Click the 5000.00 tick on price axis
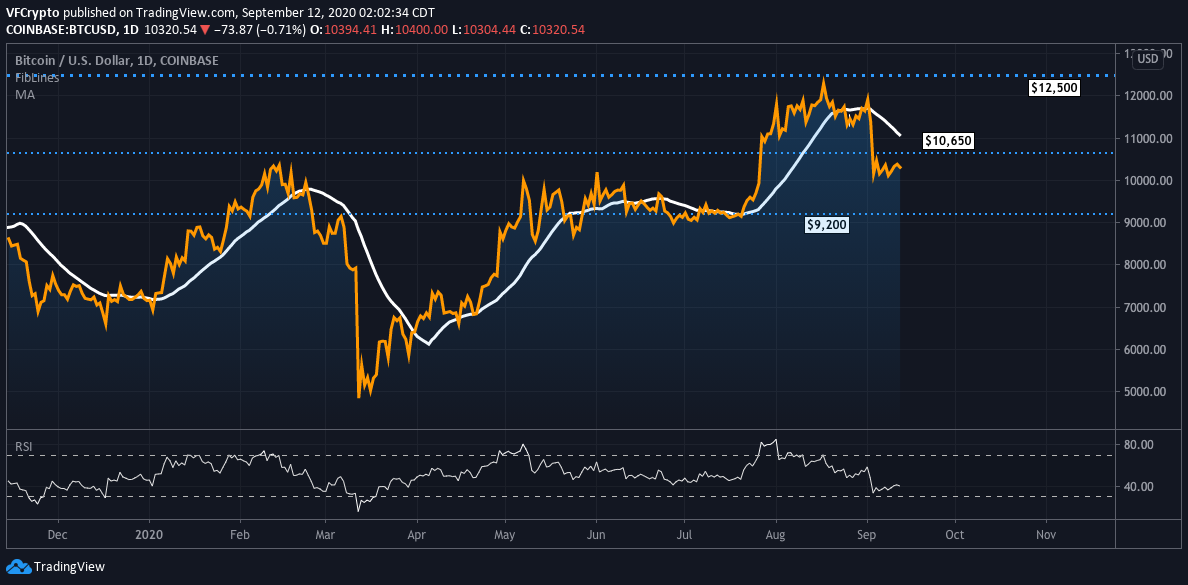Image resolution: width=1188 pixels, height=585 pixels. pos(1148,392)
